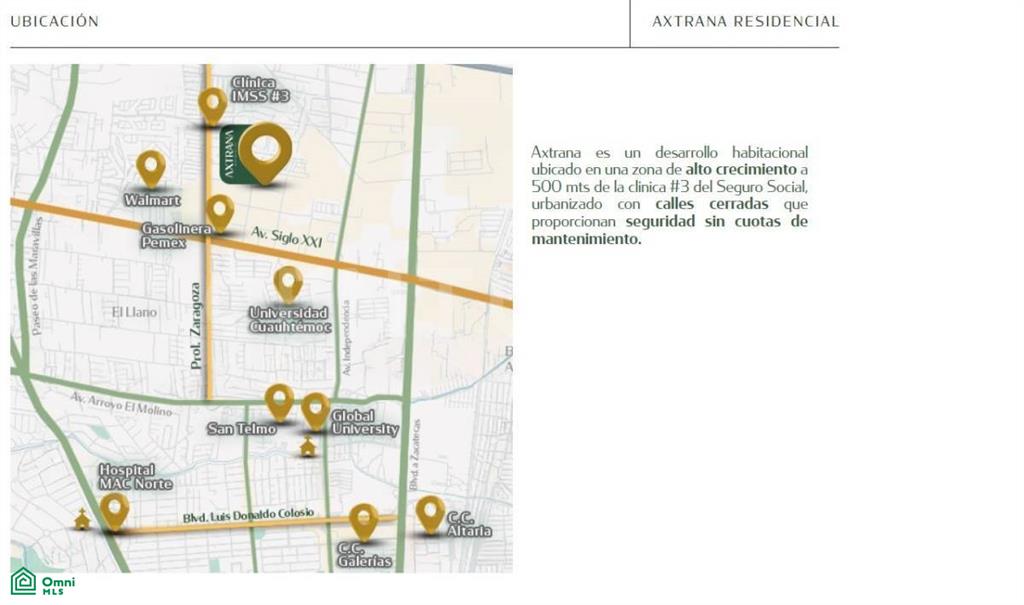Click the Universidad Cuauhtémoc pin
Screen dimensions: 1024x605
[288, 284]
